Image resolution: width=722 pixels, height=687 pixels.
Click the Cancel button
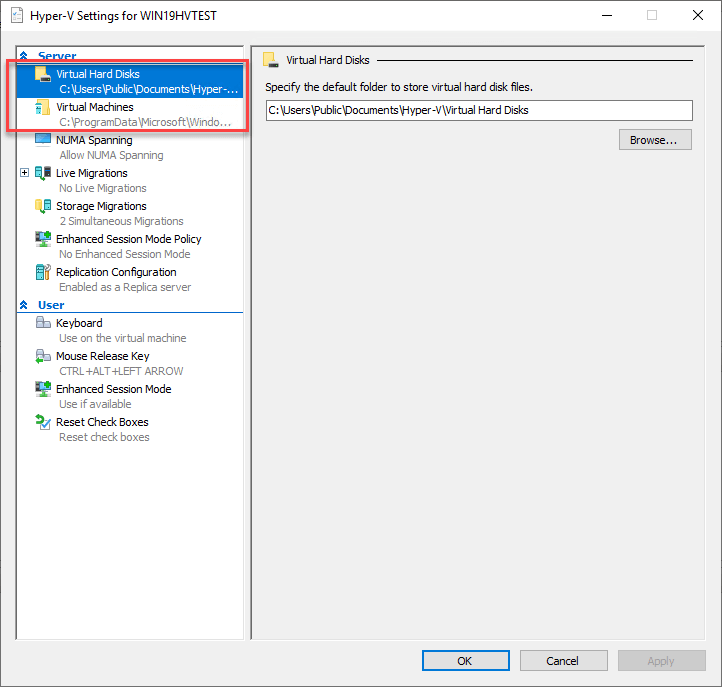(x=564, y=661)
